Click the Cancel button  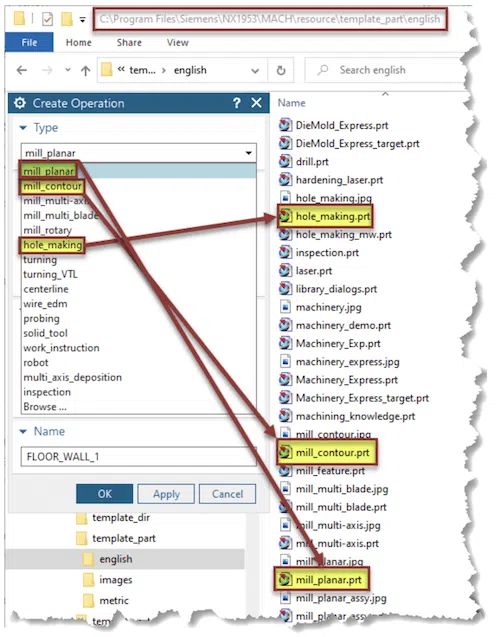[x=227, y=494]
